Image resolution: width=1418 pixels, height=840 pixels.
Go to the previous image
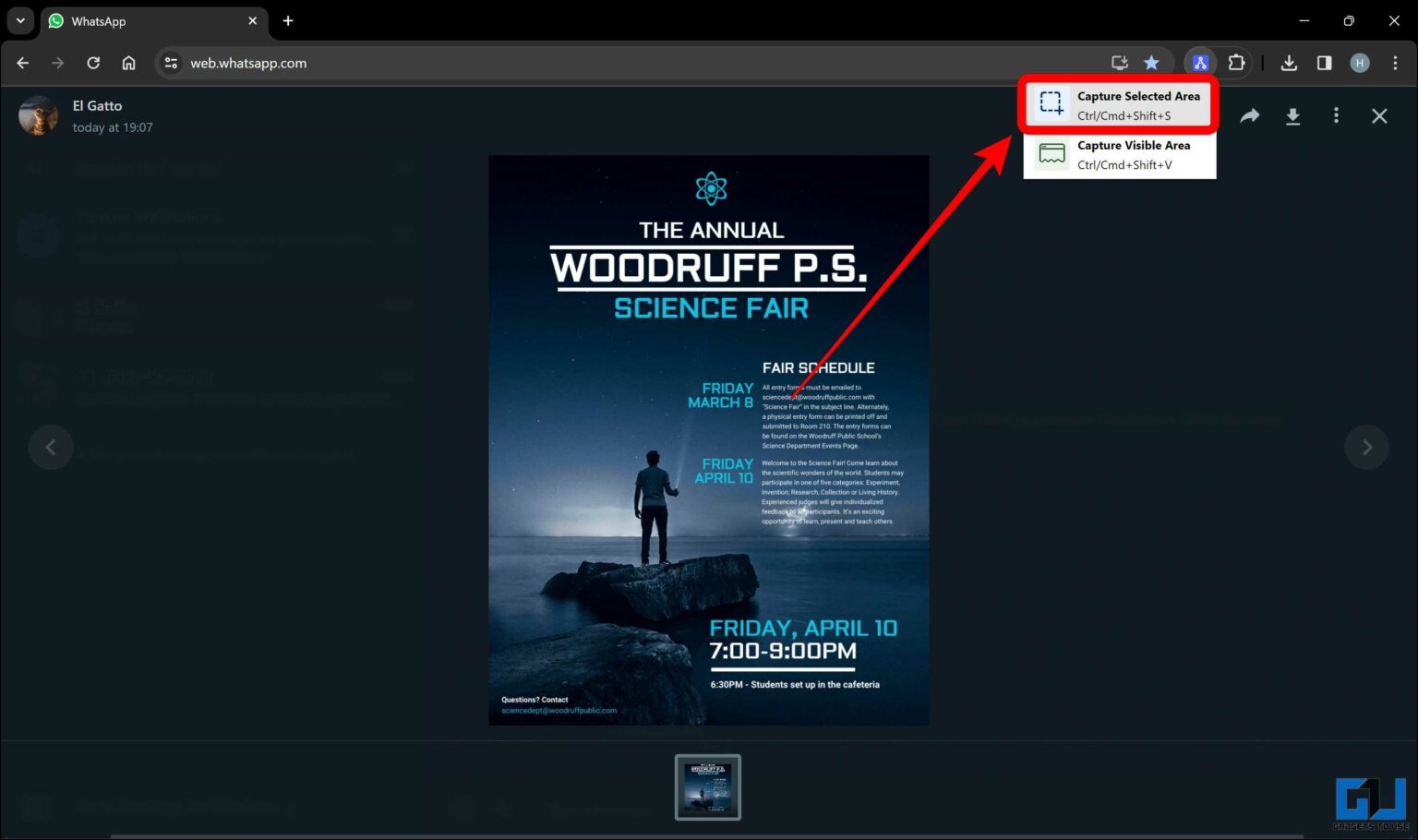(x=51, y=447)
